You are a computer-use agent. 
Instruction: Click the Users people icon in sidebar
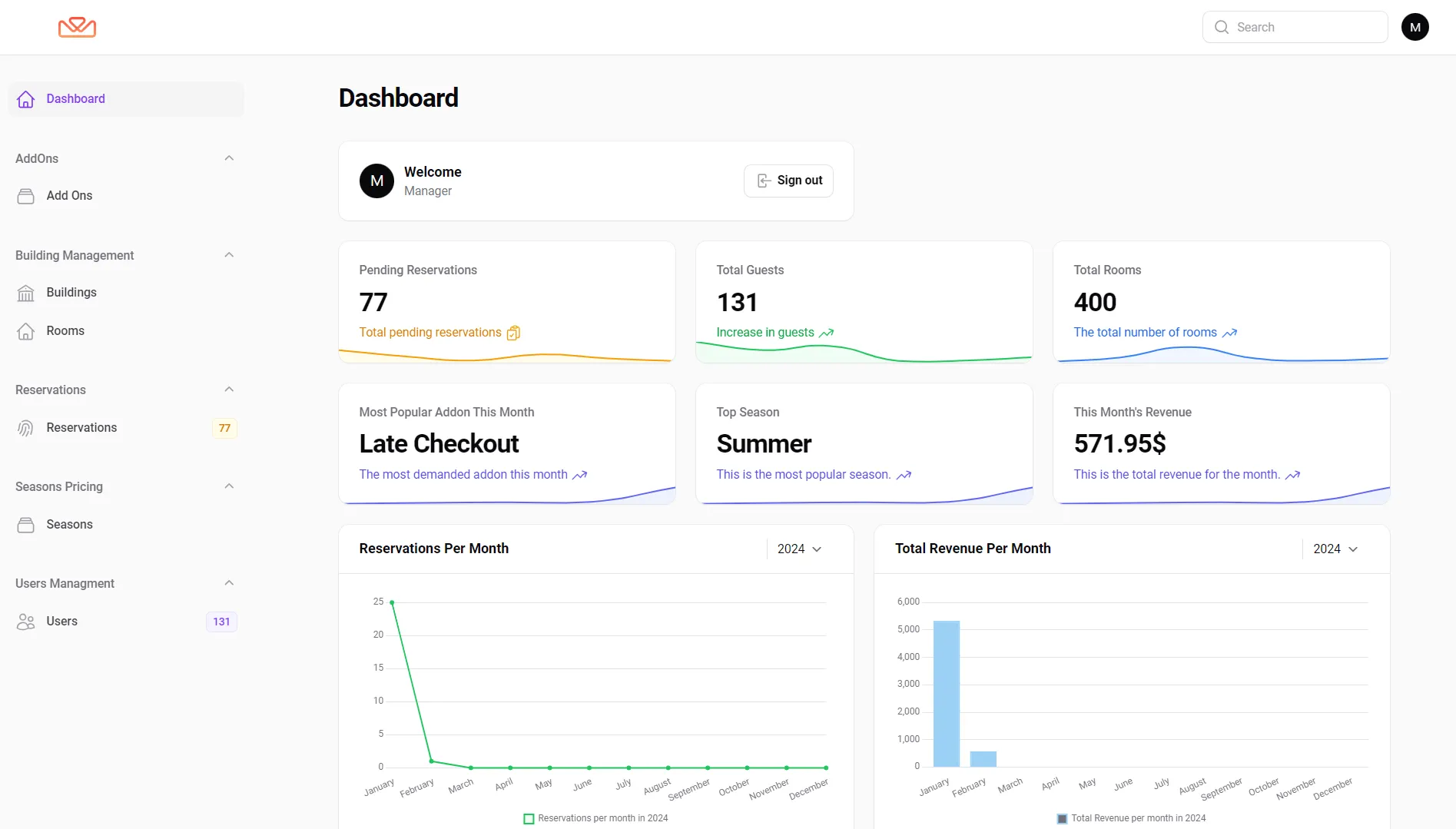(x=26, y=622)
